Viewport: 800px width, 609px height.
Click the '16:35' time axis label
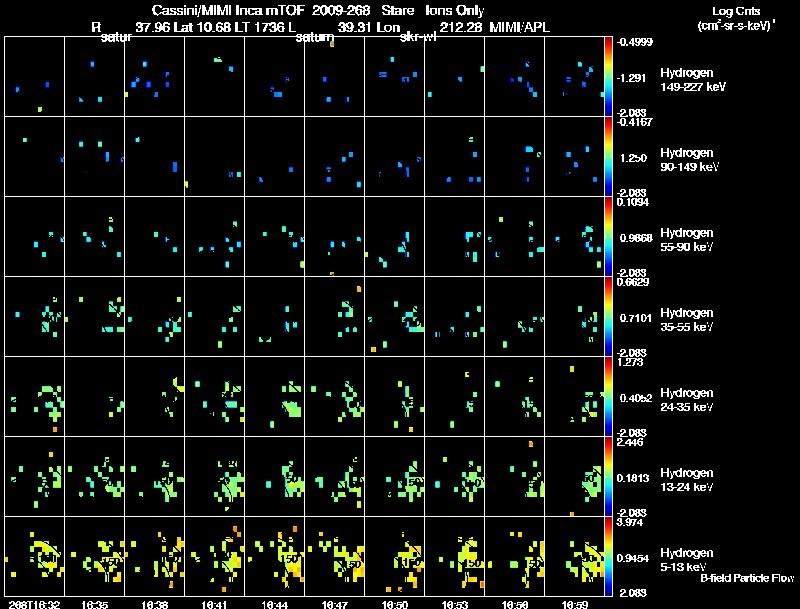[x=94, y=604]
